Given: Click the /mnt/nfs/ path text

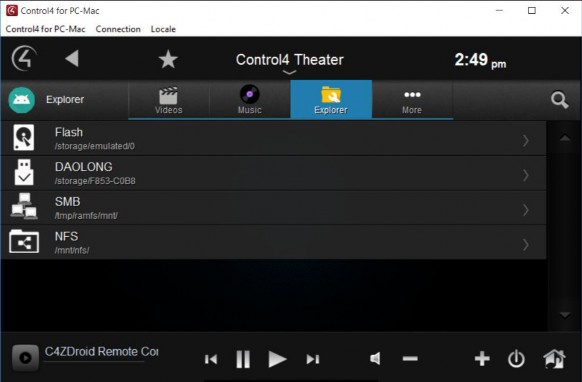Looking at the screenshot, I should pyautogui.click(x=72, y=251).
